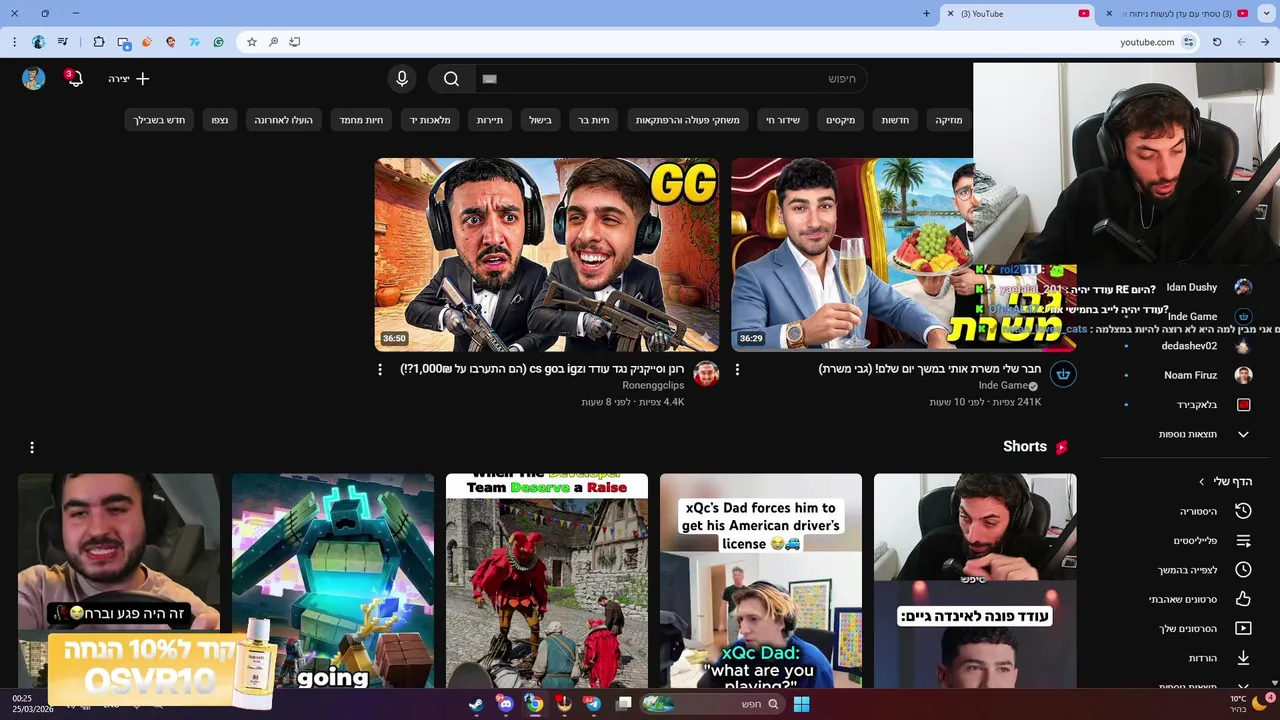
Task: Expand תוצאות נוספות under subscriptions
Action: tap(1188, 434)
